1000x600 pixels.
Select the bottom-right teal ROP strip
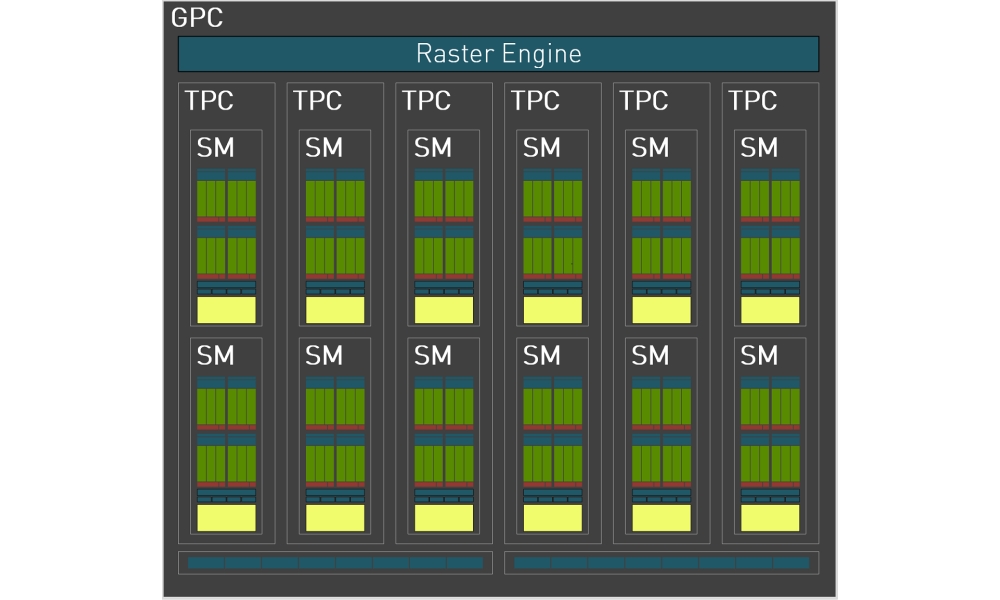[661, 563]
